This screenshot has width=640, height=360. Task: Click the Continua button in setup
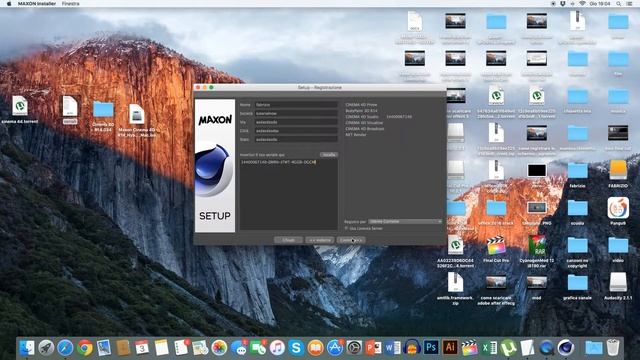[351, 240]
